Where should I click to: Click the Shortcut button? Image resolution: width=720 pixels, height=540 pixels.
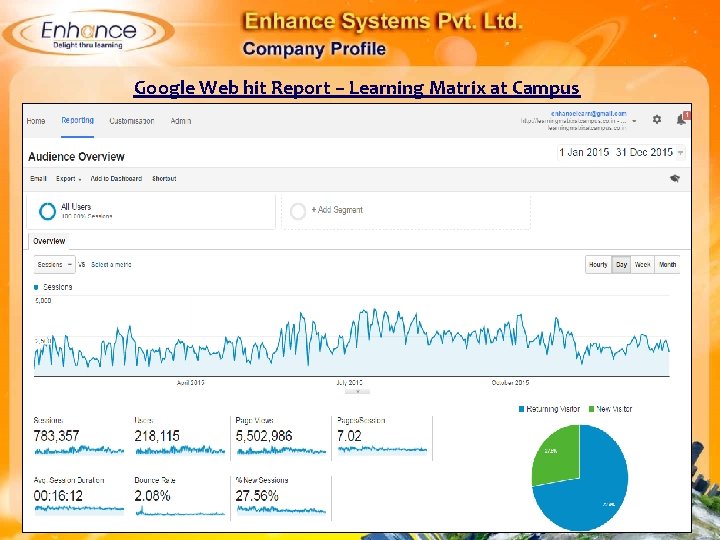pos(164,179)
